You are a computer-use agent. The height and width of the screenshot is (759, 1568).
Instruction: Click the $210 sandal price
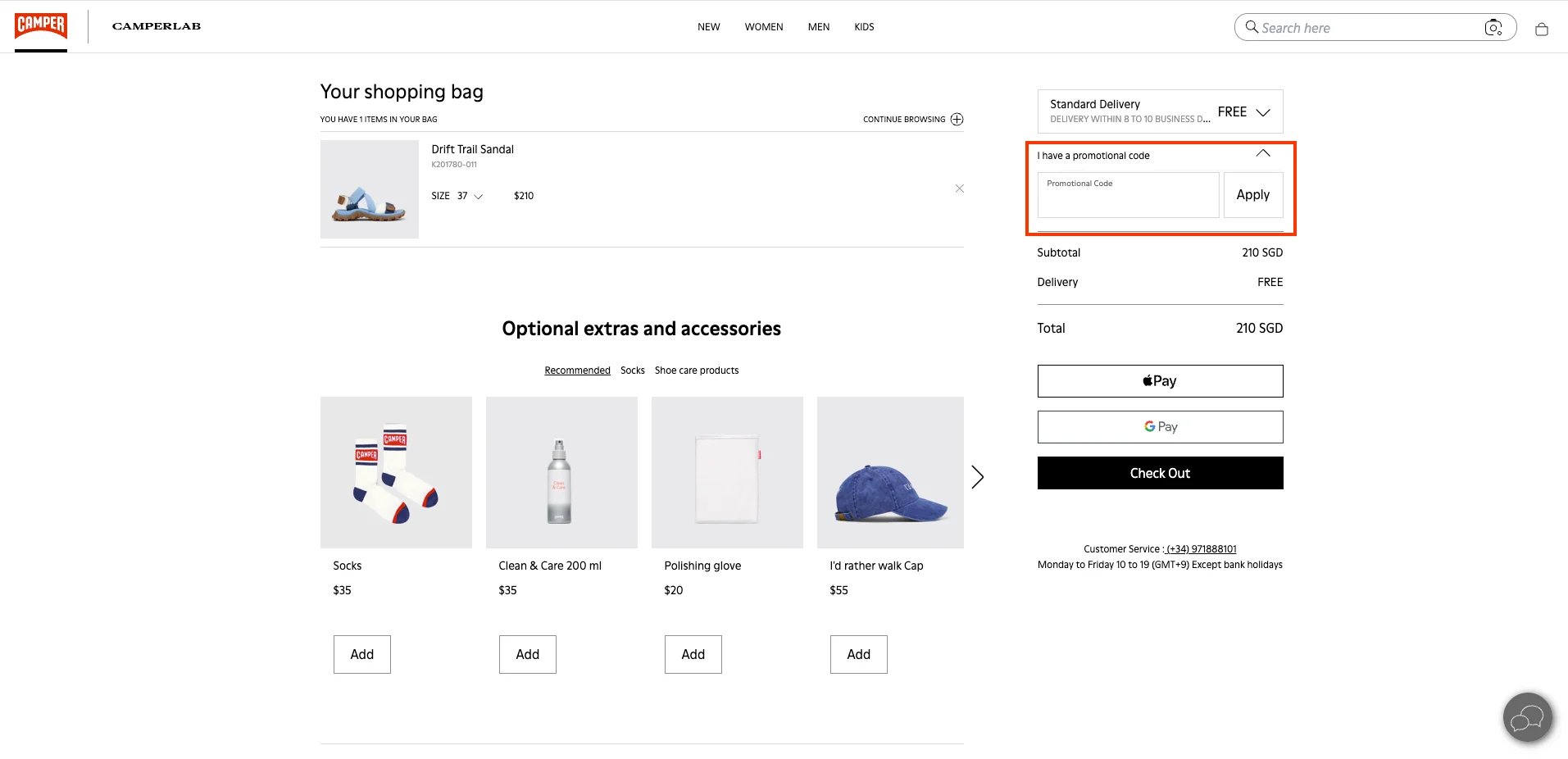(x=524, y=196)
